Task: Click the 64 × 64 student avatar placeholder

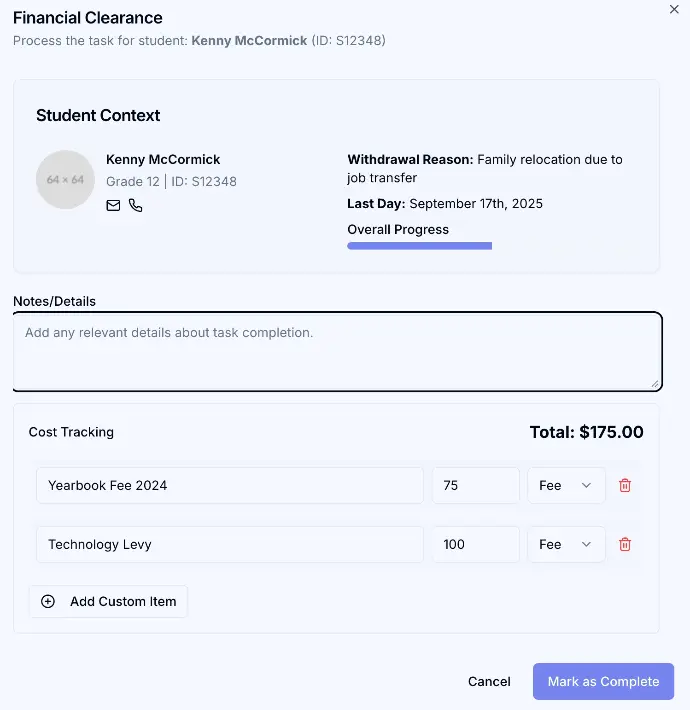Action: point(66,180)
